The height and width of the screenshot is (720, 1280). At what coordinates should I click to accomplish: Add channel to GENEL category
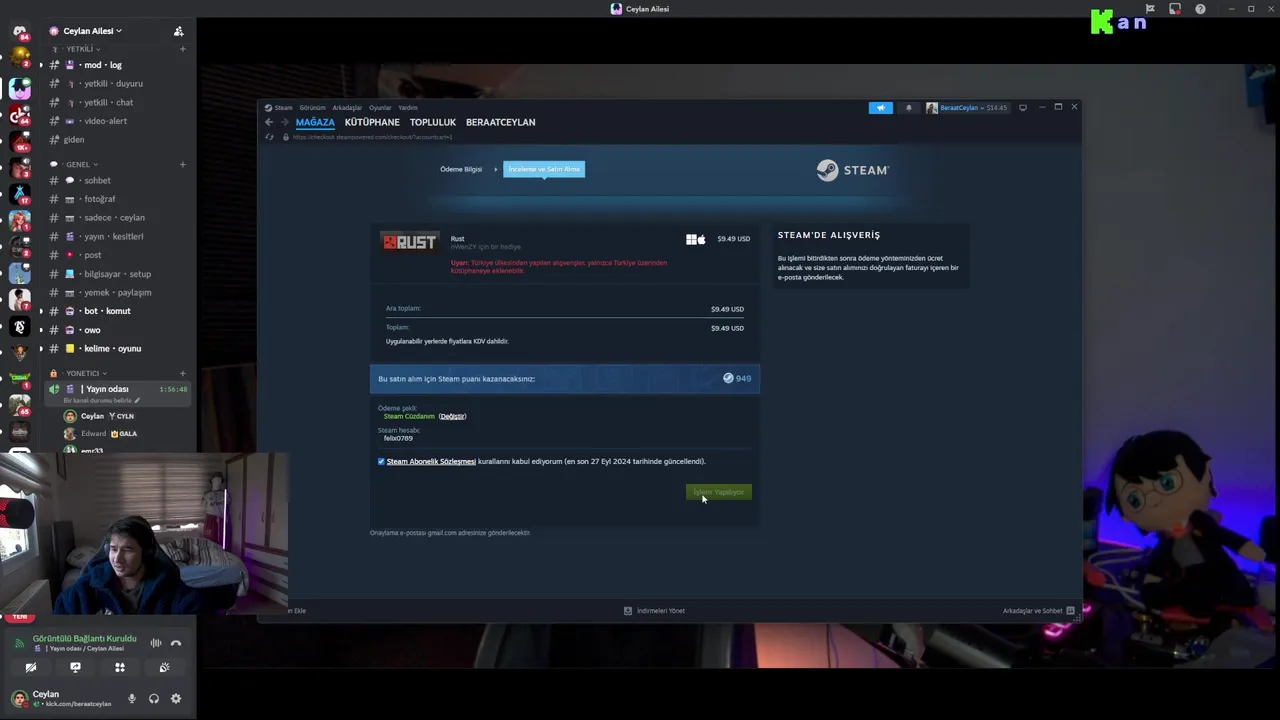(182, 164)
